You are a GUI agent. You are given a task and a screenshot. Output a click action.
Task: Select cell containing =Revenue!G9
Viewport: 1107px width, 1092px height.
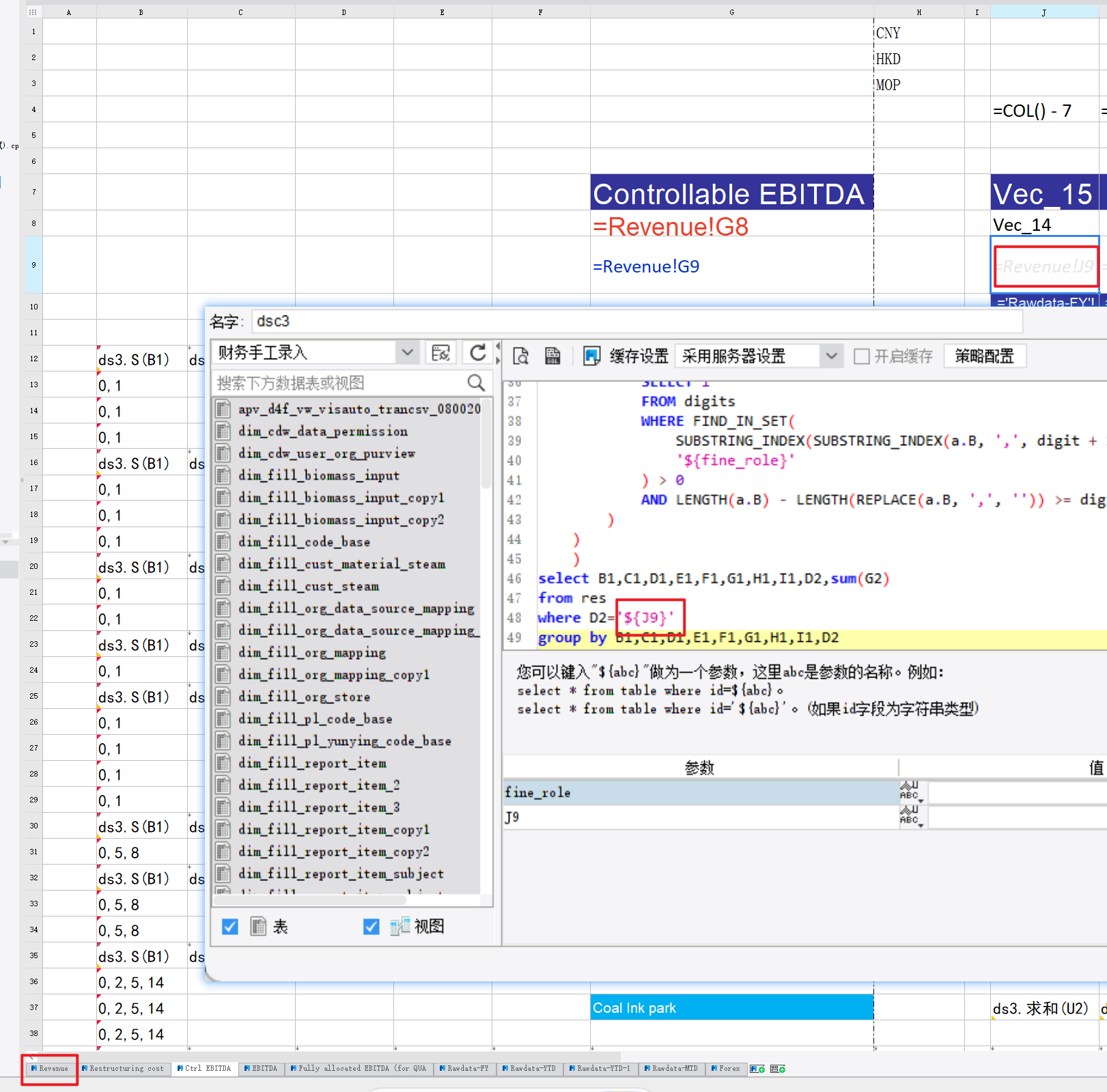[x=731, y=265]
